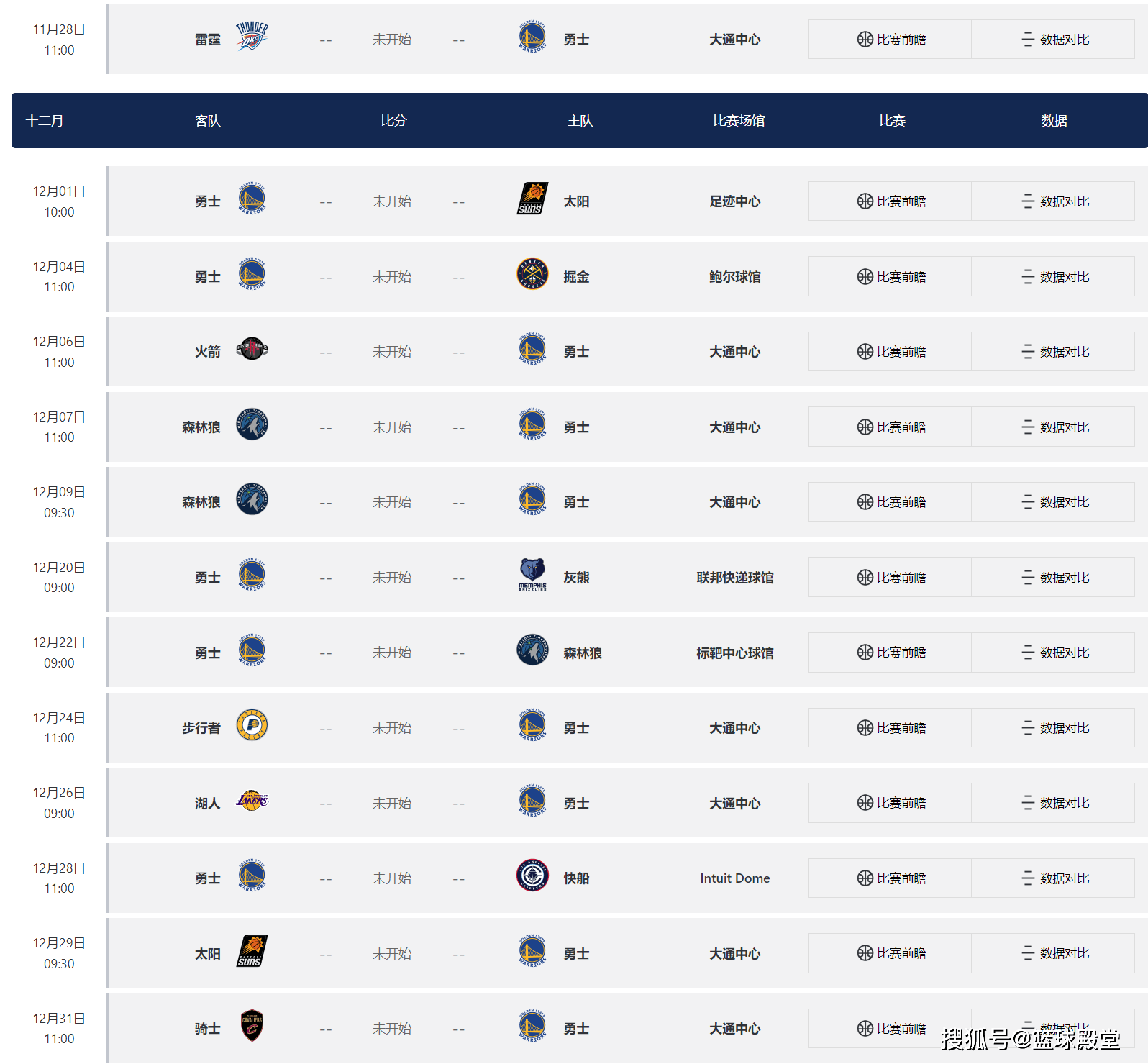
Task: Open 比赛前瞻 for 12月31日 Cavaliers game
Action: [x=890, y=1029]
